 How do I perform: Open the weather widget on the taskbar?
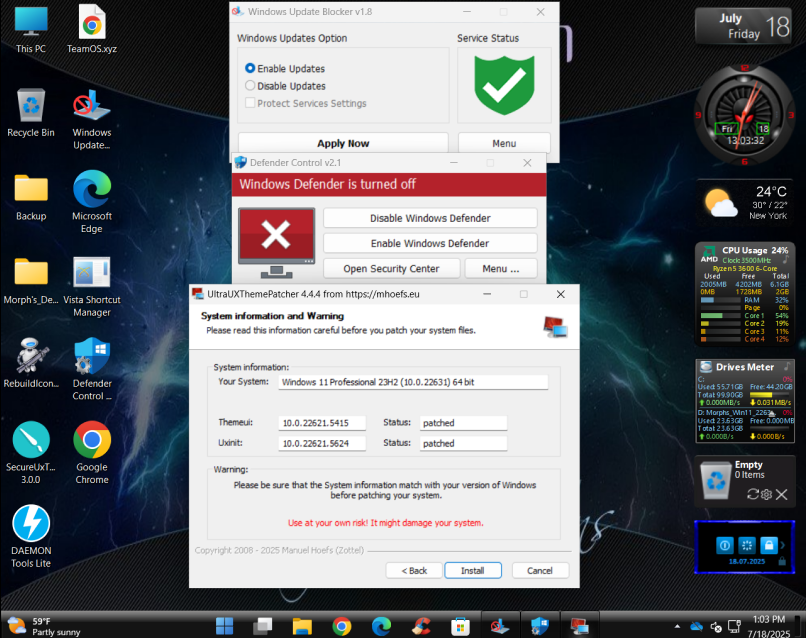pyautogui.click(x=46, y=626)
